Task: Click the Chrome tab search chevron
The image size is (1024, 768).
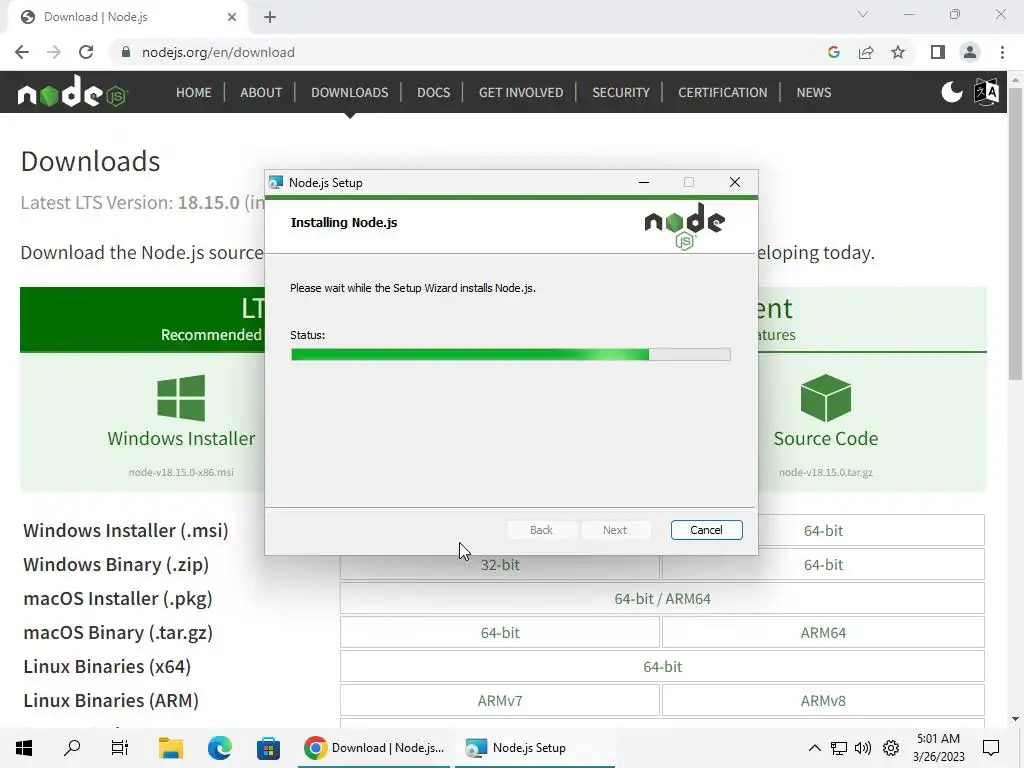Action: (863, 14)
